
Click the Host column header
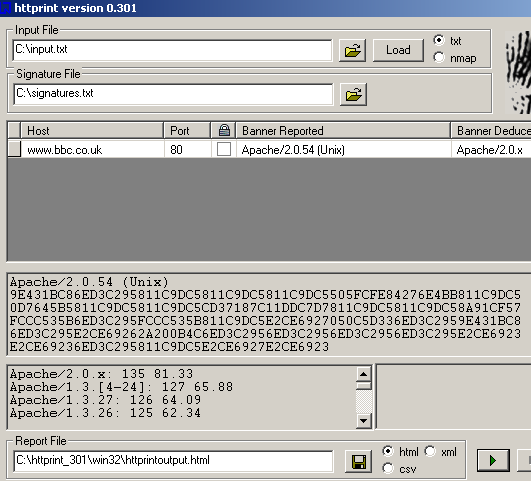click(x=92, y=130)
